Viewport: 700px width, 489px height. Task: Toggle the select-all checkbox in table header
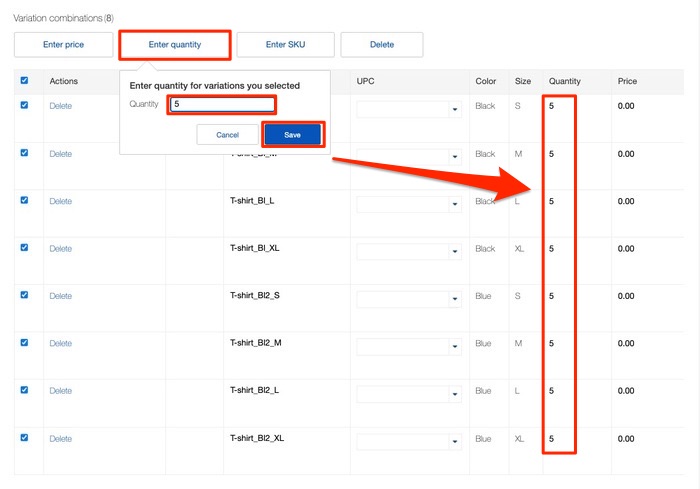coord(25,81)
